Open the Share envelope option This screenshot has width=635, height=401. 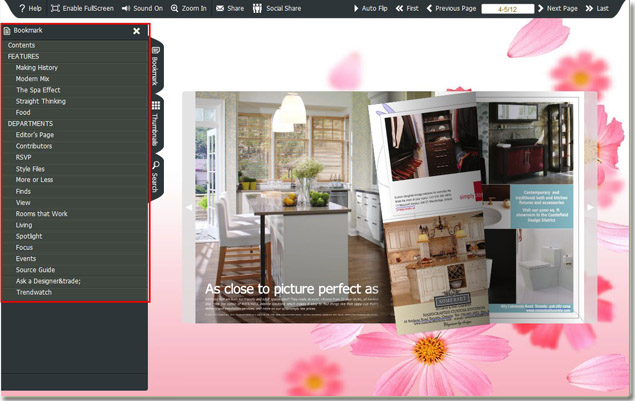coord(230,8)
